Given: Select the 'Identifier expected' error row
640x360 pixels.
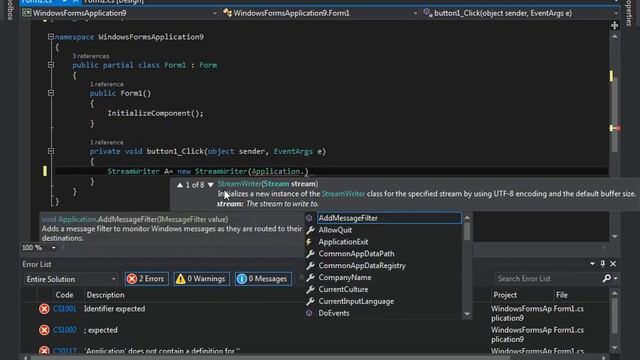Looking at the screenshot, I should [x=114, y=309].
